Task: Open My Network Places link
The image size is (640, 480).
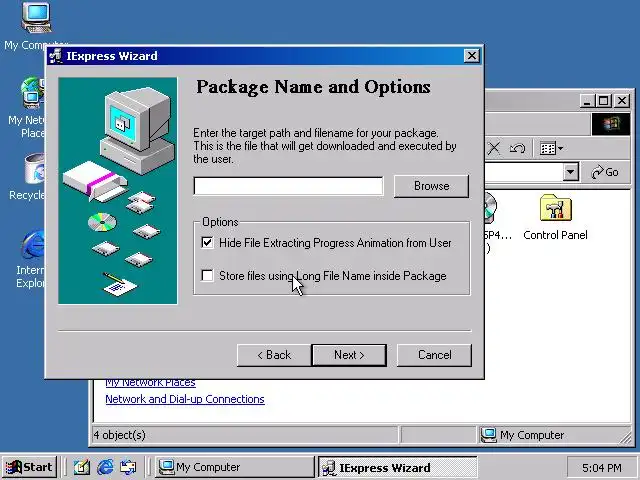Action: click(x=150, y=382)
